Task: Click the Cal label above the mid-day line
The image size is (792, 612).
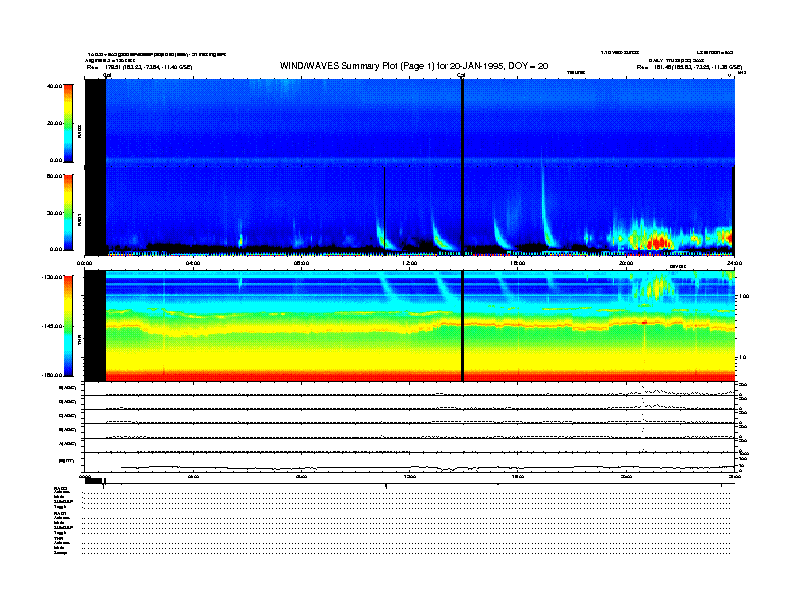Action: (x=461, y=75)
